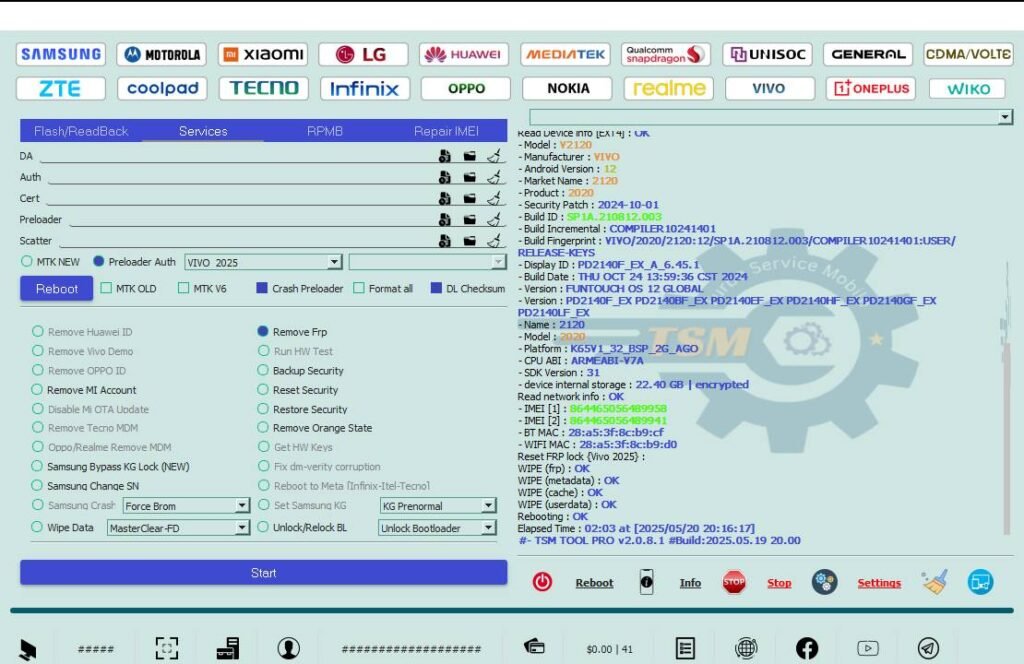The height and width of the screenshot is (664, 1024).
Task: Open Qualcomm Snapdragon chipset section
Action: pyautogui.click(x=665, y=54)
